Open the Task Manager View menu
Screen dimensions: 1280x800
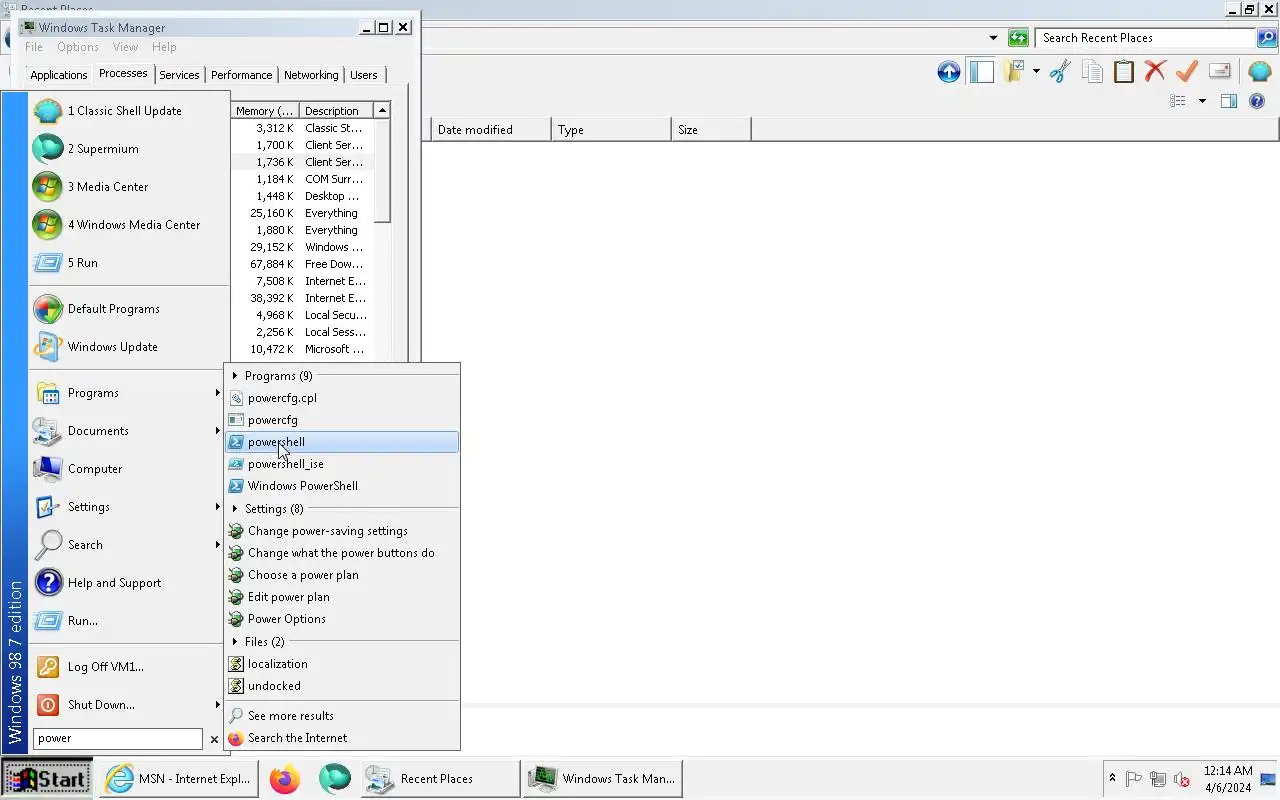click(x=125, y=47)
